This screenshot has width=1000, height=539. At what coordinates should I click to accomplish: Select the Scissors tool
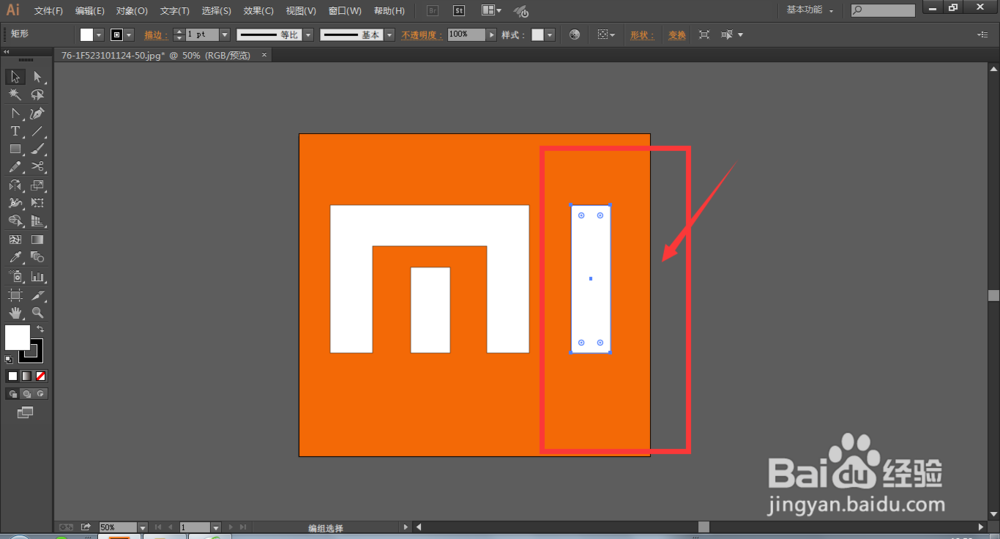click(38, 167)
